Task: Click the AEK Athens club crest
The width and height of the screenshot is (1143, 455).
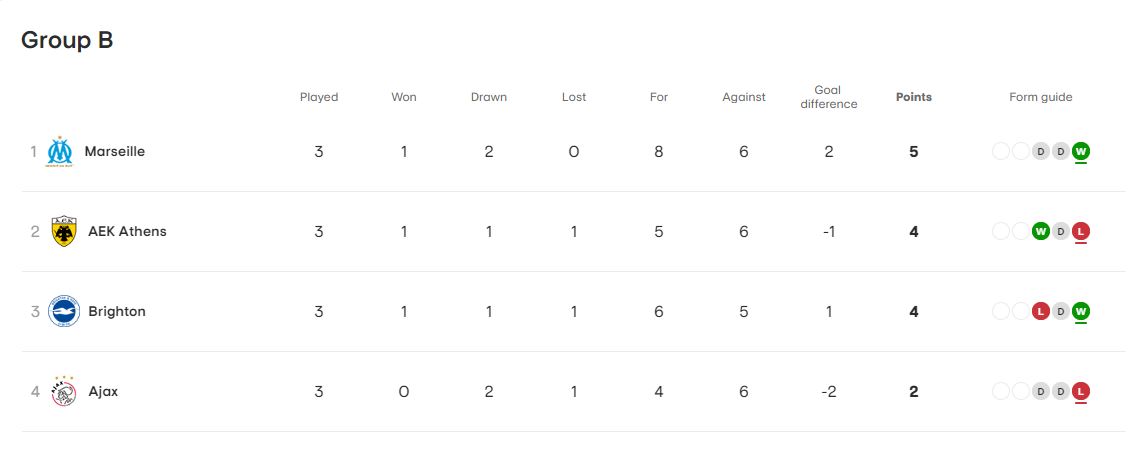Action: tap(64, 232)
